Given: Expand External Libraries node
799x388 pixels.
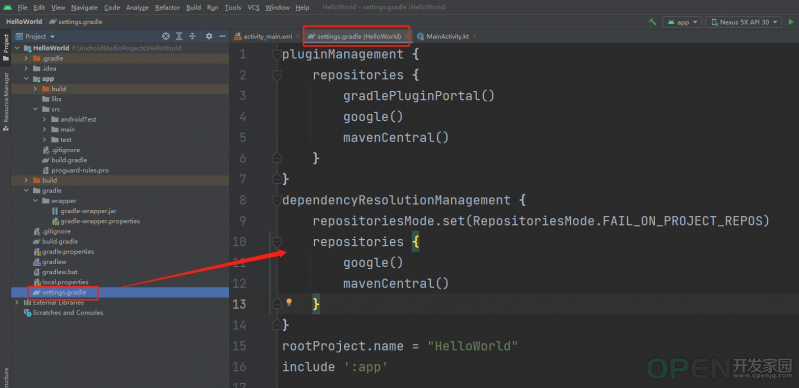Looking at the screenshot, I should 17,302.
